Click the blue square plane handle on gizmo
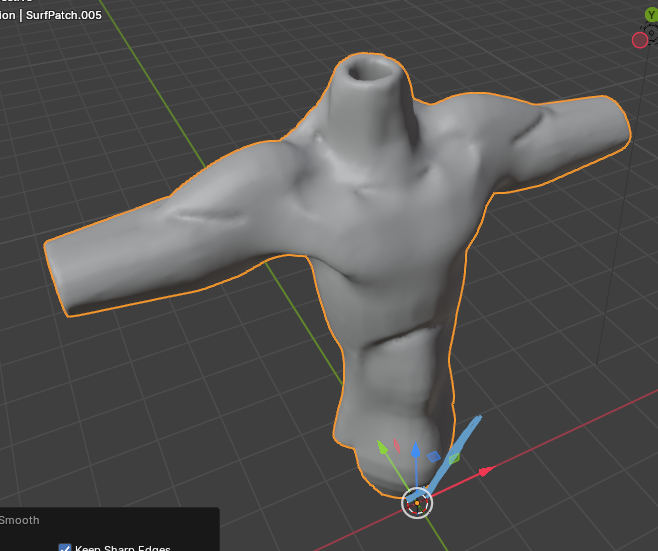This screenshot has height=551, width=658. pos(434,456)
